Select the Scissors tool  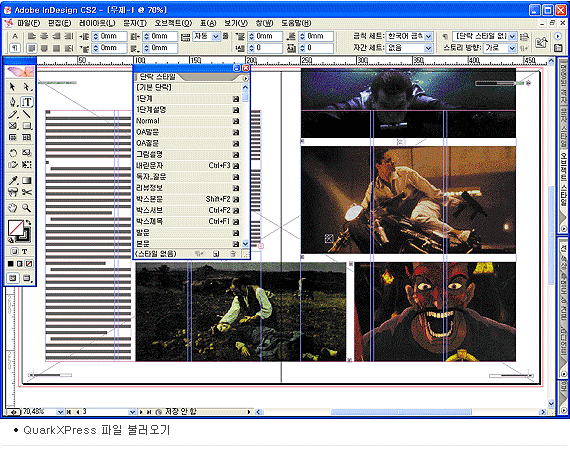pyautogui.click(x=27, y=192)
